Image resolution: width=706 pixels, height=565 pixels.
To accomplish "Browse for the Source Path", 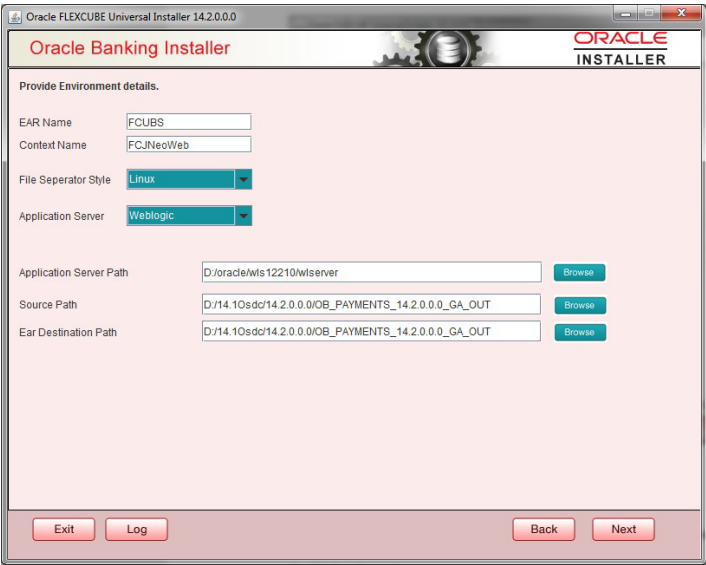I will pyautogui.click(x=580, y=305).
